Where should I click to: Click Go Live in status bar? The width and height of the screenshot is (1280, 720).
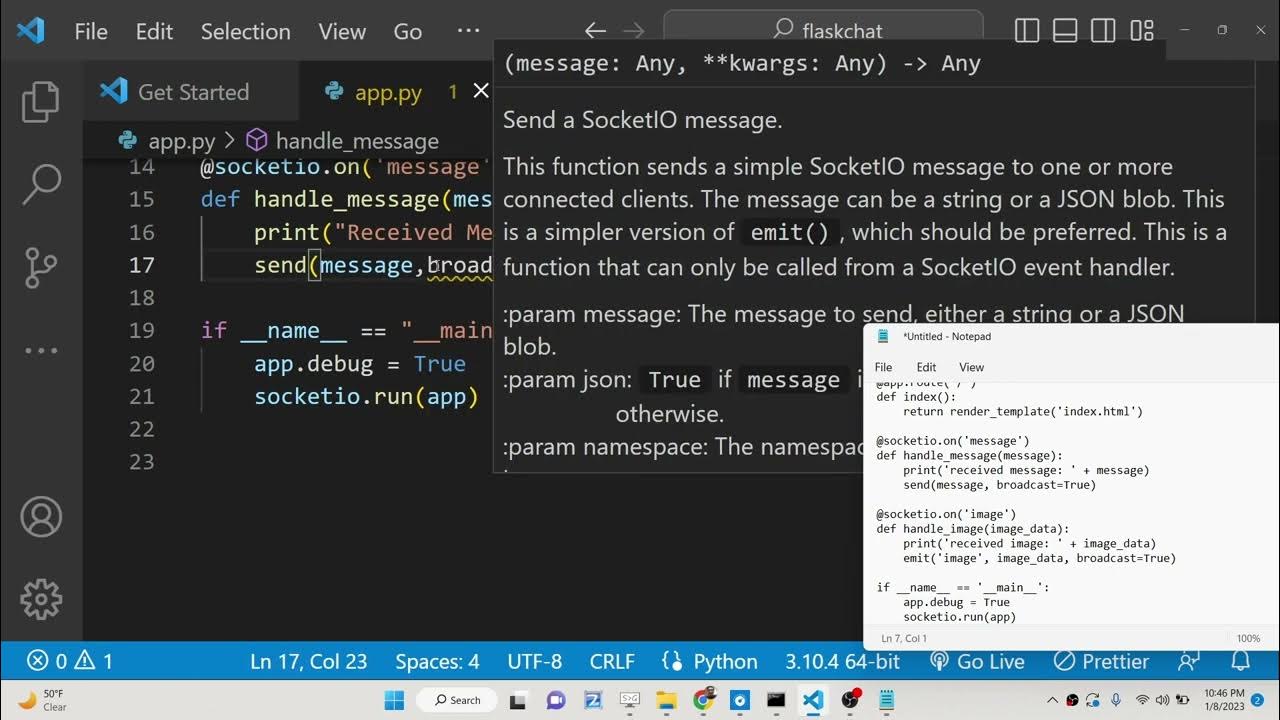point(977,661)
